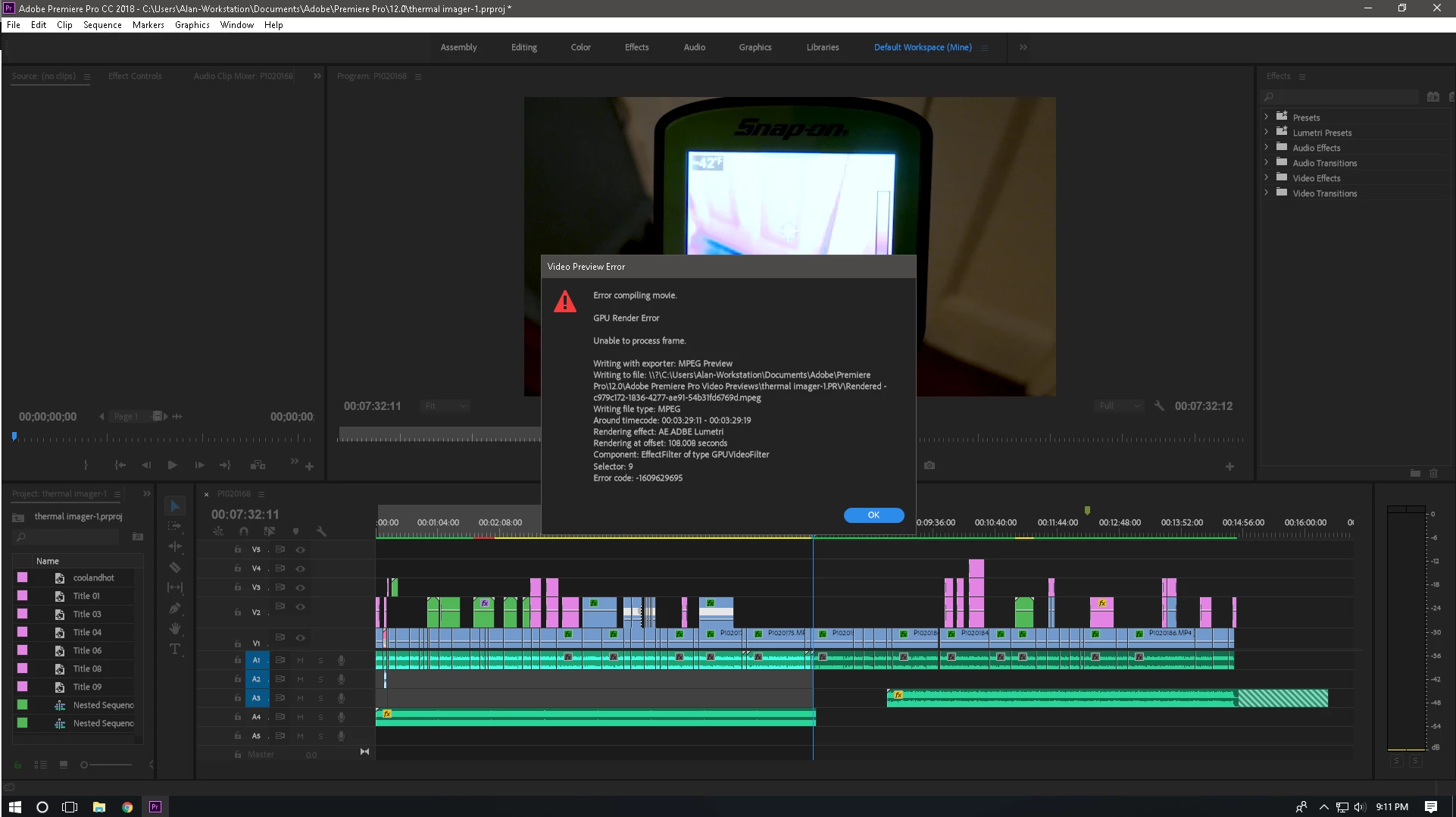This screenshot has height=817, width=1456.
Task: Open P1020168 timeline panel menu
Action: click(261, 494)
